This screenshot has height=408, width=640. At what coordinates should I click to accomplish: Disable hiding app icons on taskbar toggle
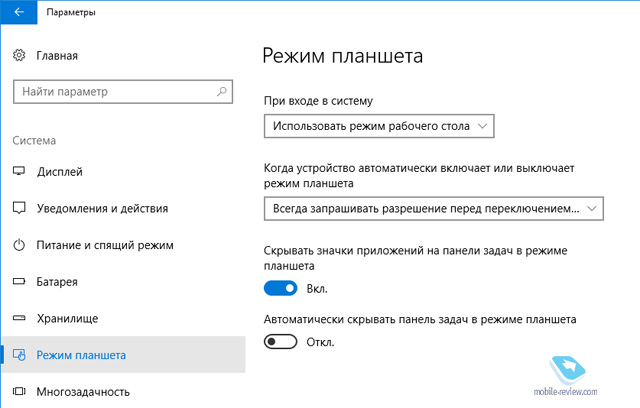coord(280,288)
